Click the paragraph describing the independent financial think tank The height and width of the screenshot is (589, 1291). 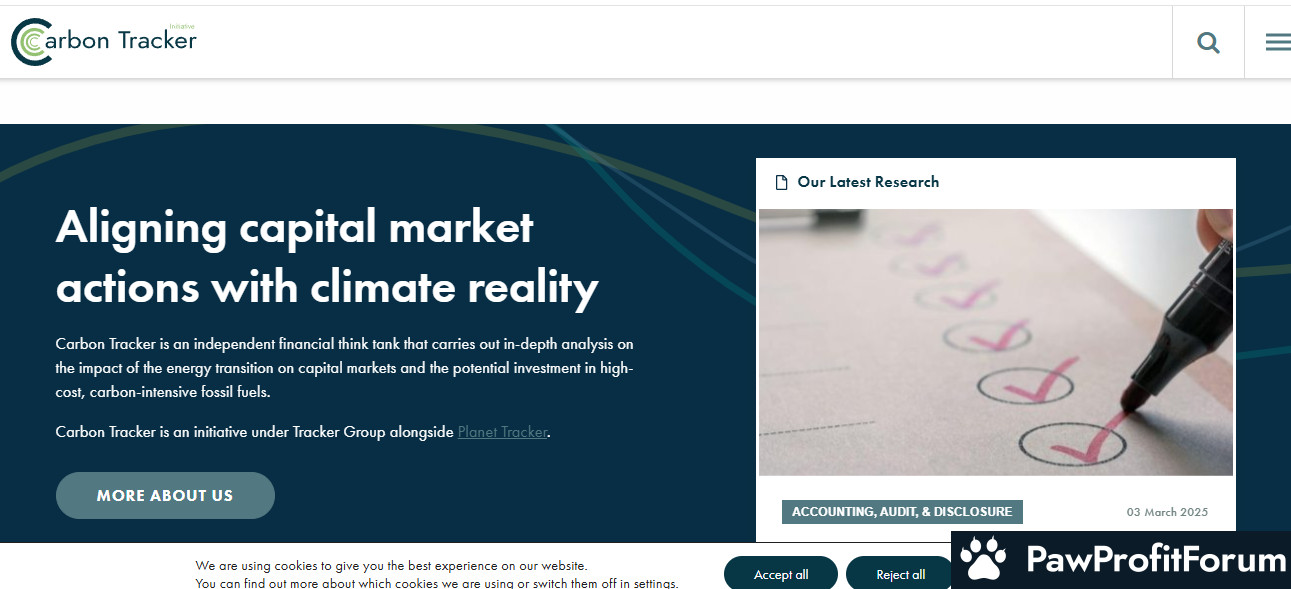[344, 368]
